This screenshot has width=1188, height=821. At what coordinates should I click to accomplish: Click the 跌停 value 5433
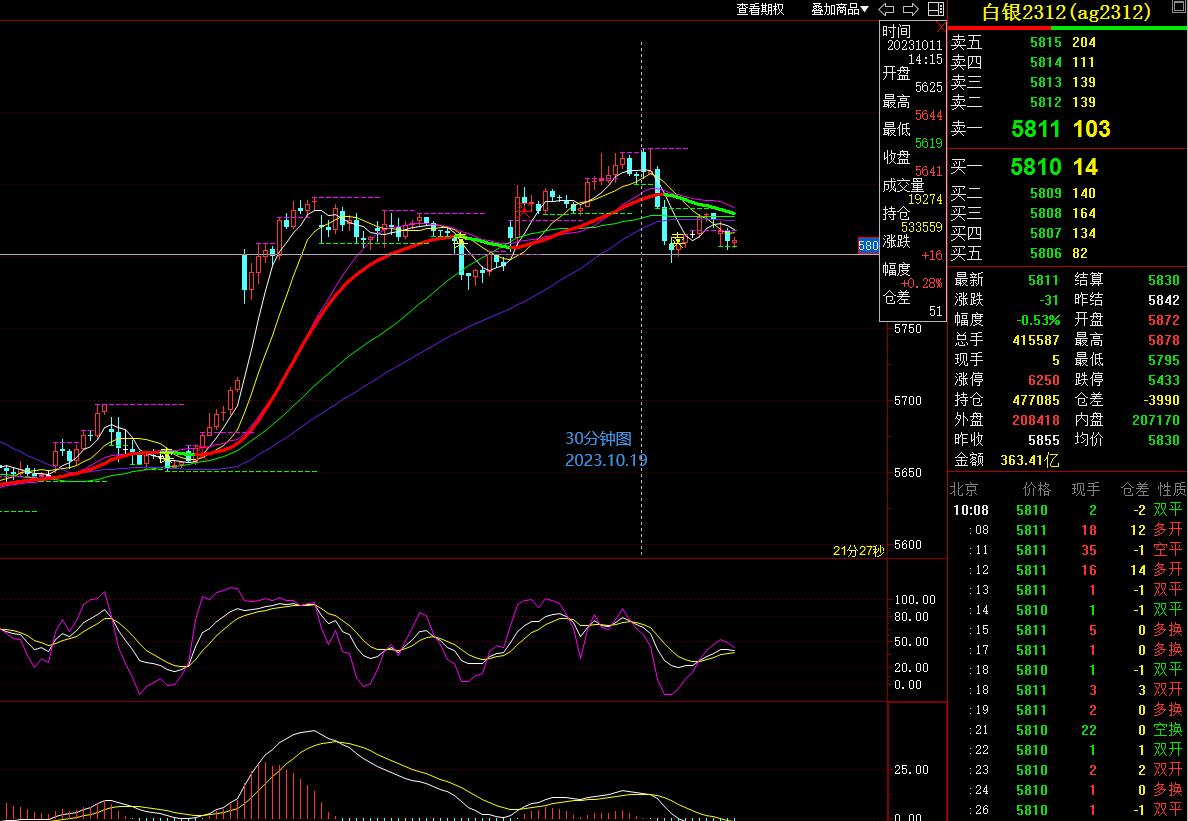(x=1164, y=380)
